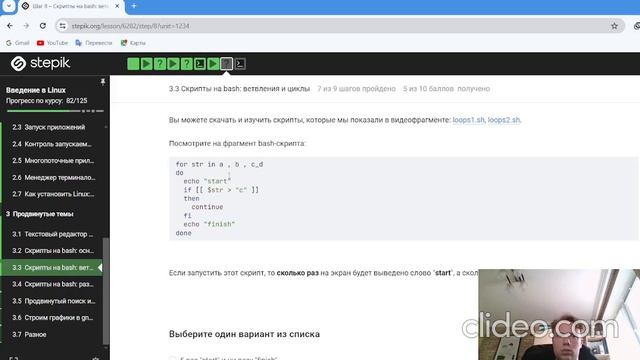The image size is (640, 360).
Task: Open lesson 3.6 Строим графики в gn...
Action: pyautogui.click(x=52, y=318)
